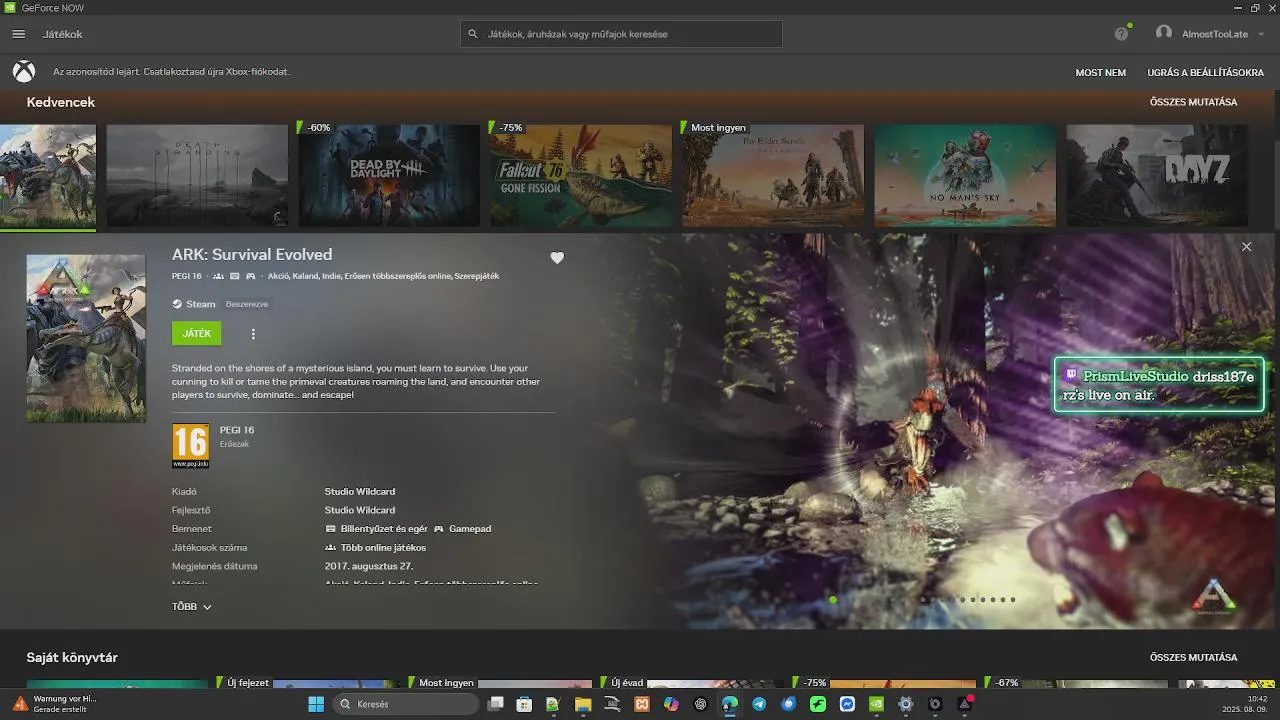Click the ARK cover art image
1280x720 pixels.
(x=86, y=338)
